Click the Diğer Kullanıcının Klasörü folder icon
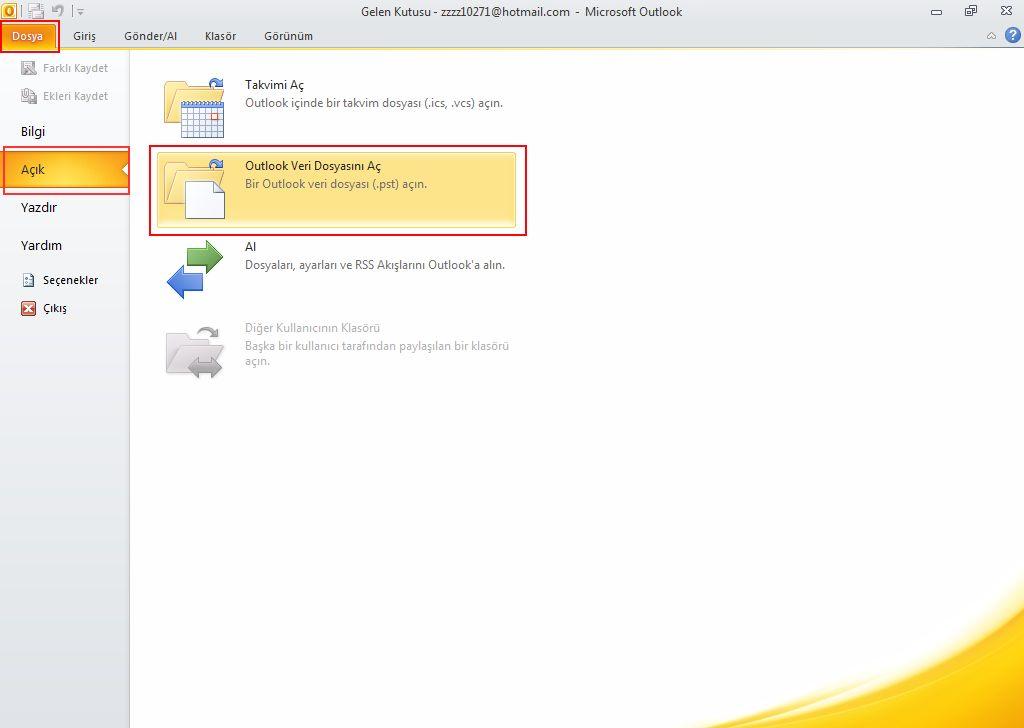Screen dimensions: 1024x728 [x=195, y=351]
